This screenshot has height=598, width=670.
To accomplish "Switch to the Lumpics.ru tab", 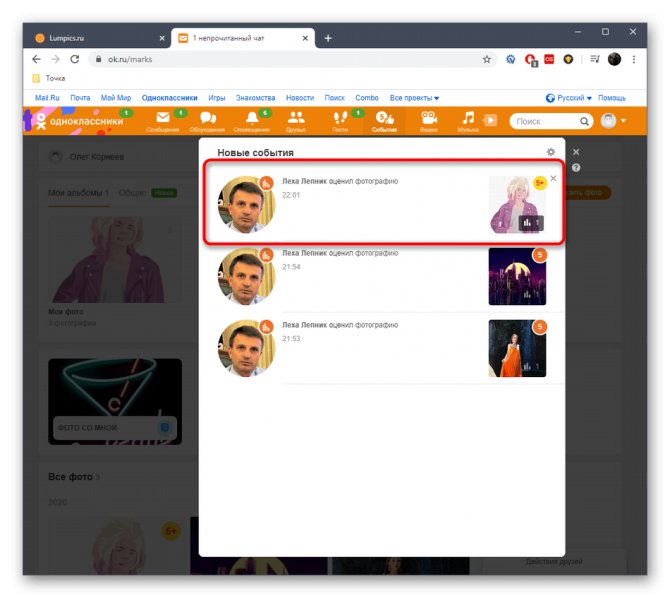I will (98, 38).
